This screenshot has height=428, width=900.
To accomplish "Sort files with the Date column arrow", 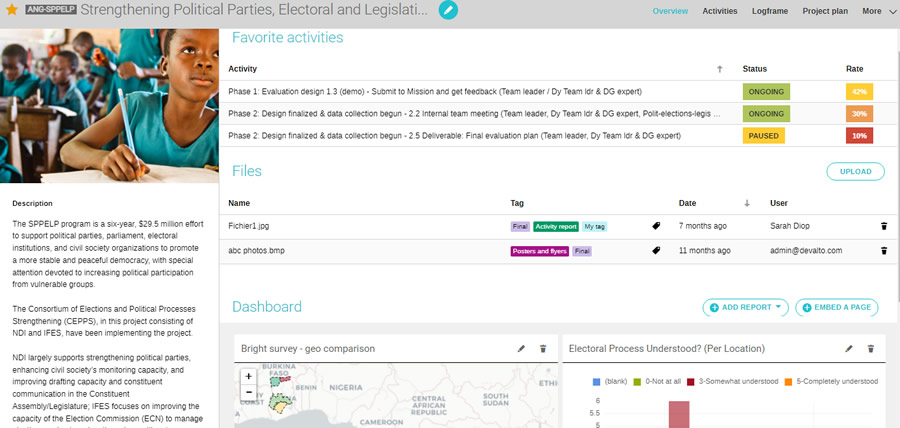I will [x=747, y=203].
